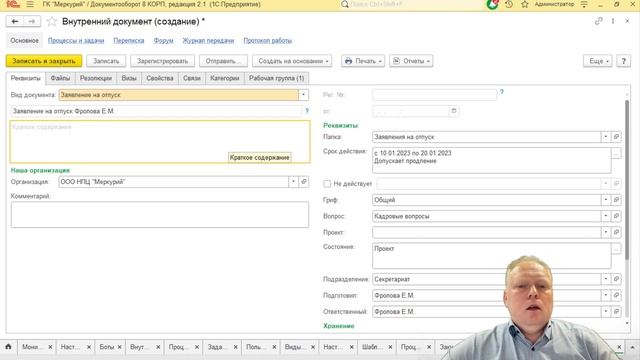This screenshot has height=360, width=640.
Task: Open the Протокол работы link
Action: (x=267, y=40)
